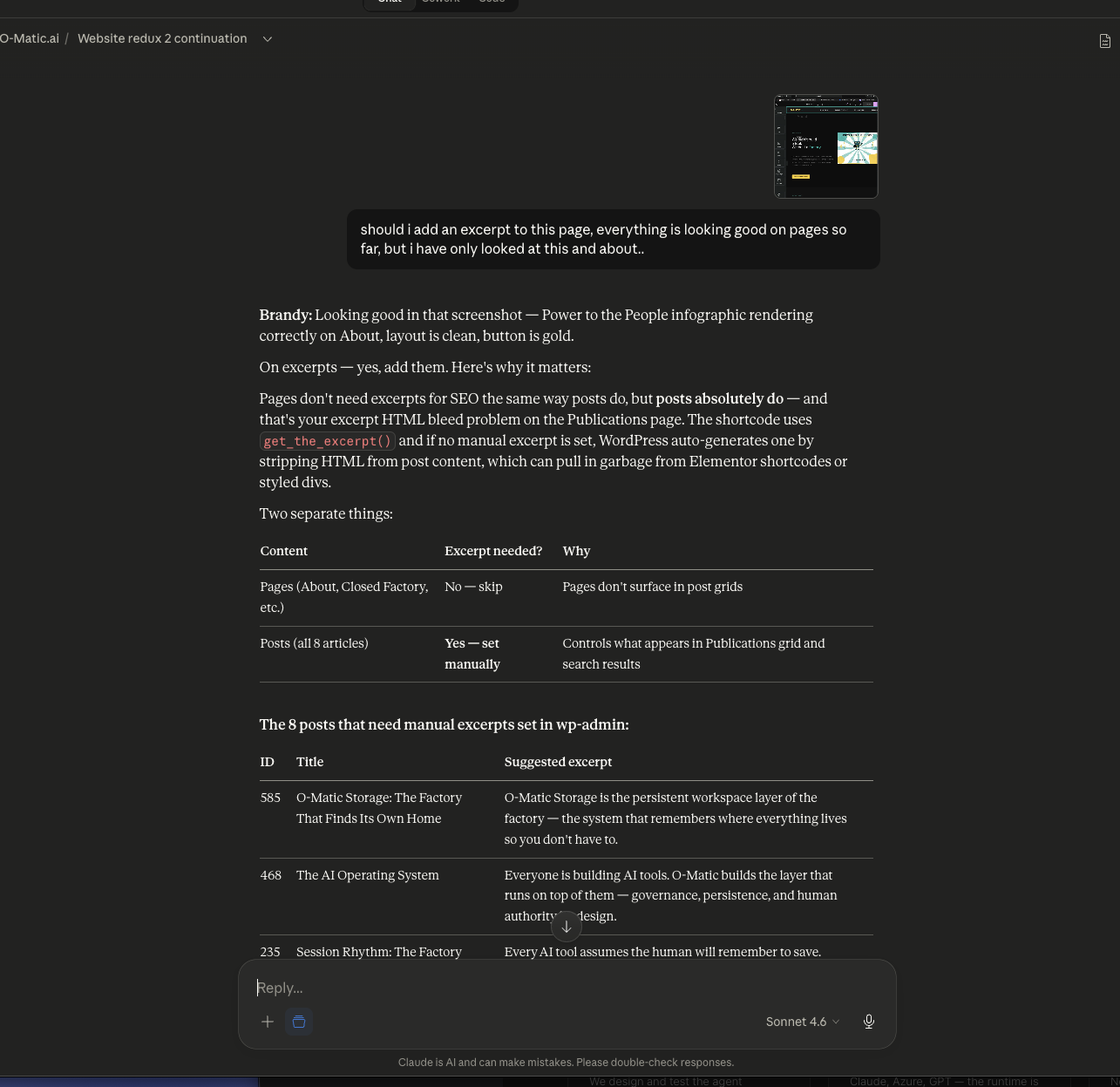The width and height of the screenshot is (1120, 1087).
Task: Click "The AI Operating System" title cell
Action: point(368,875)
